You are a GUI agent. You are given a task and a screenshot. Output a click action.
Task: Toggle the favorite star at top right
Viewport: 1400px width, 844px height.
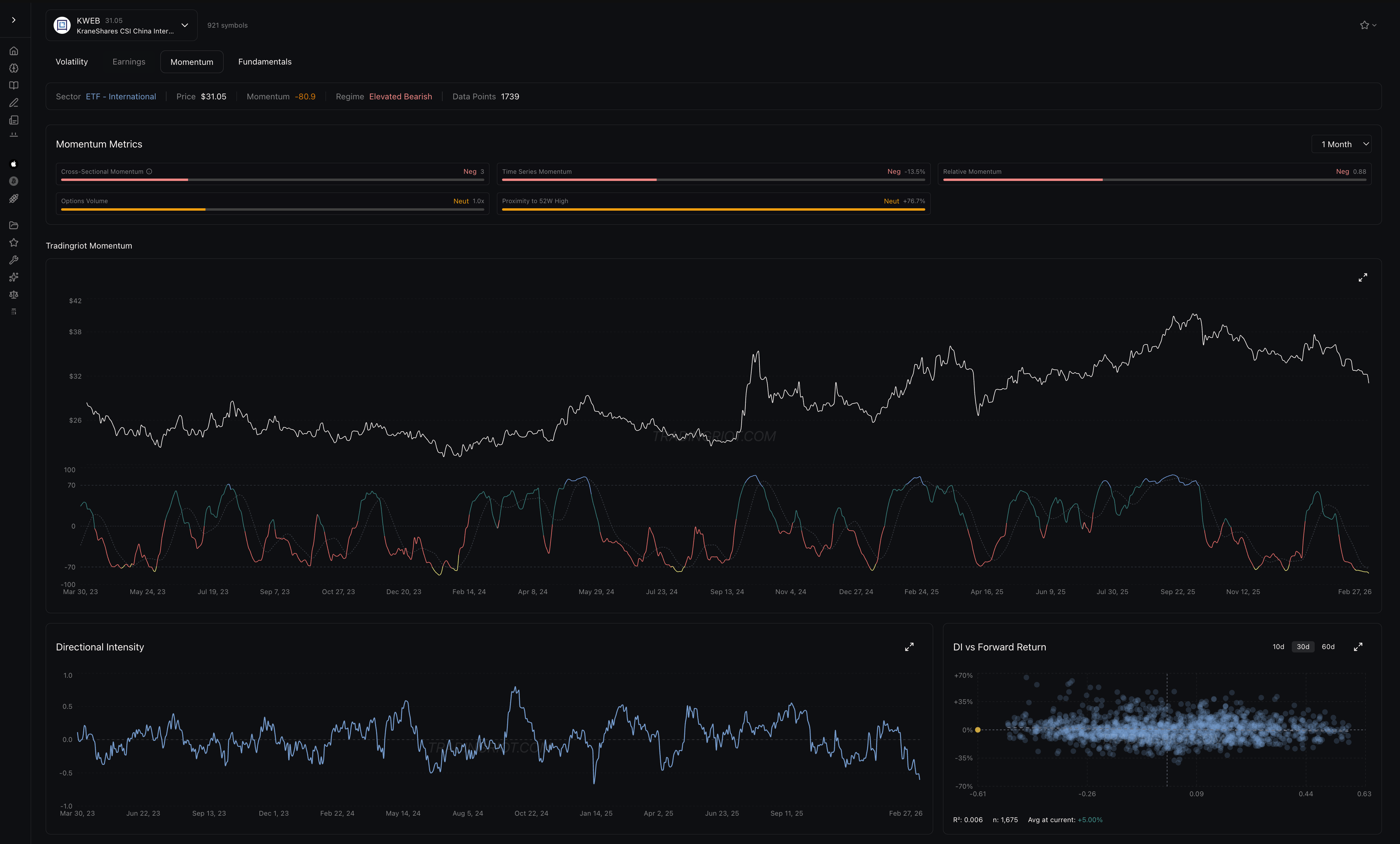tap(1364, 25)
